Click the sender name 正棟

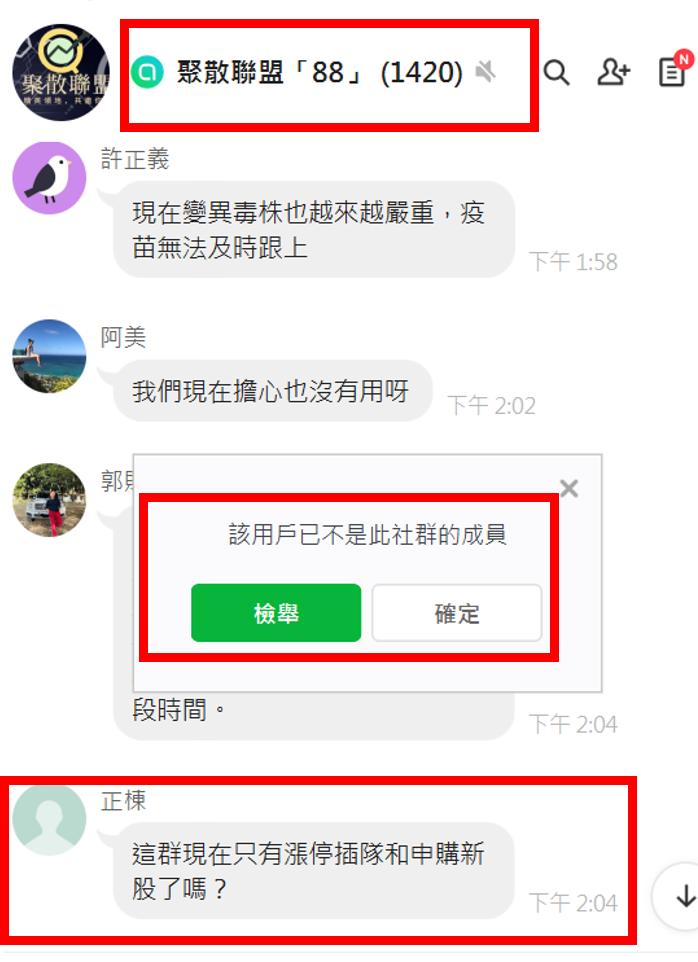click(x=123, y=801)
